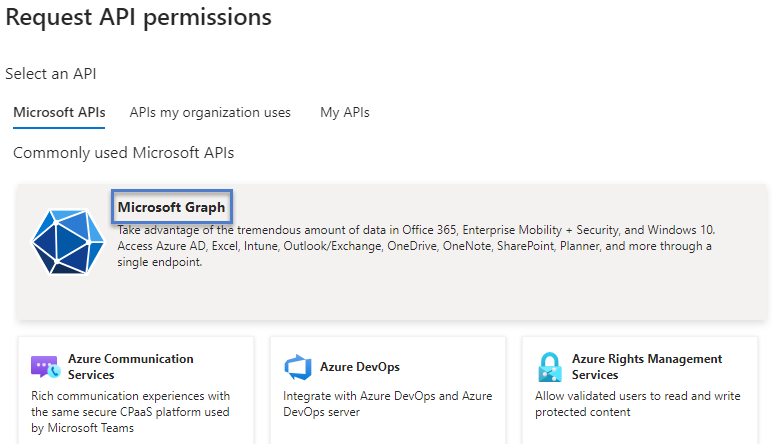Click the Azure DevOps logo icon
Image resolution: width=772 pixels, height=444 pixels.
pyautogui.click(x=297, y=367)
